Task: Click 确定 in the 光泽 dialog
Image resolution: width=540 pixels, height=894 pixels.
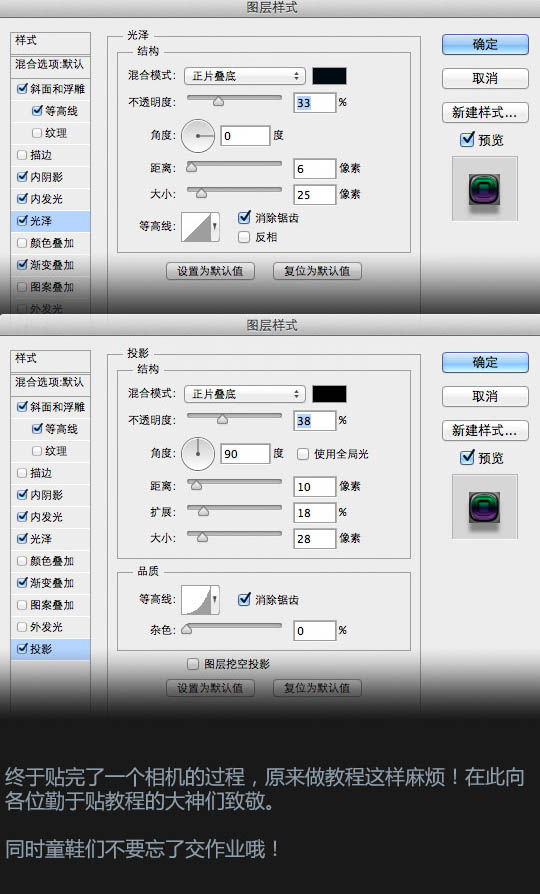Action: coord(485,44)
